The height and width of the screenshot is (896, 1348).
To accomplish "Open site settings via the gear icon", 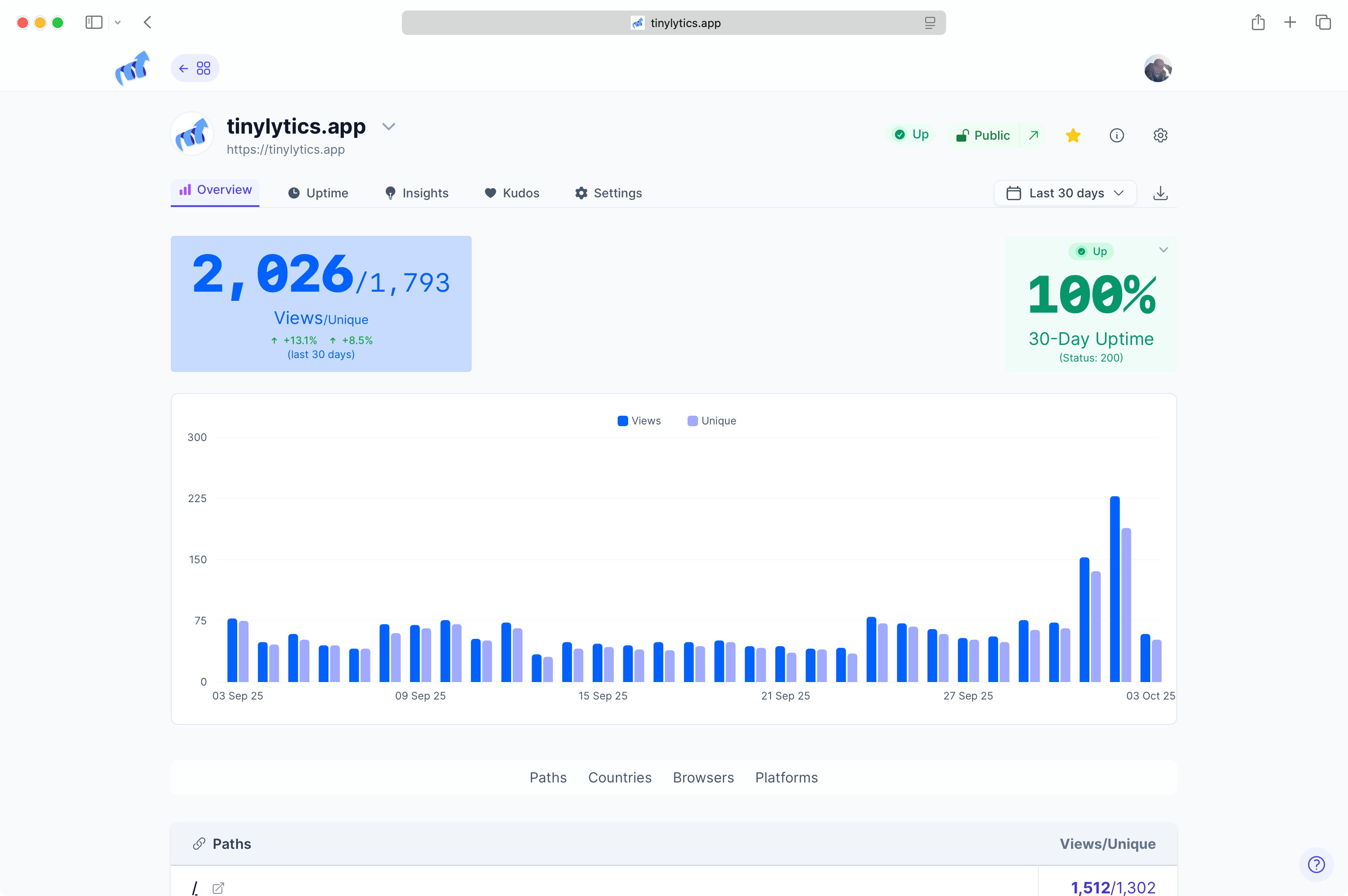I will (x=1161, y=135).
